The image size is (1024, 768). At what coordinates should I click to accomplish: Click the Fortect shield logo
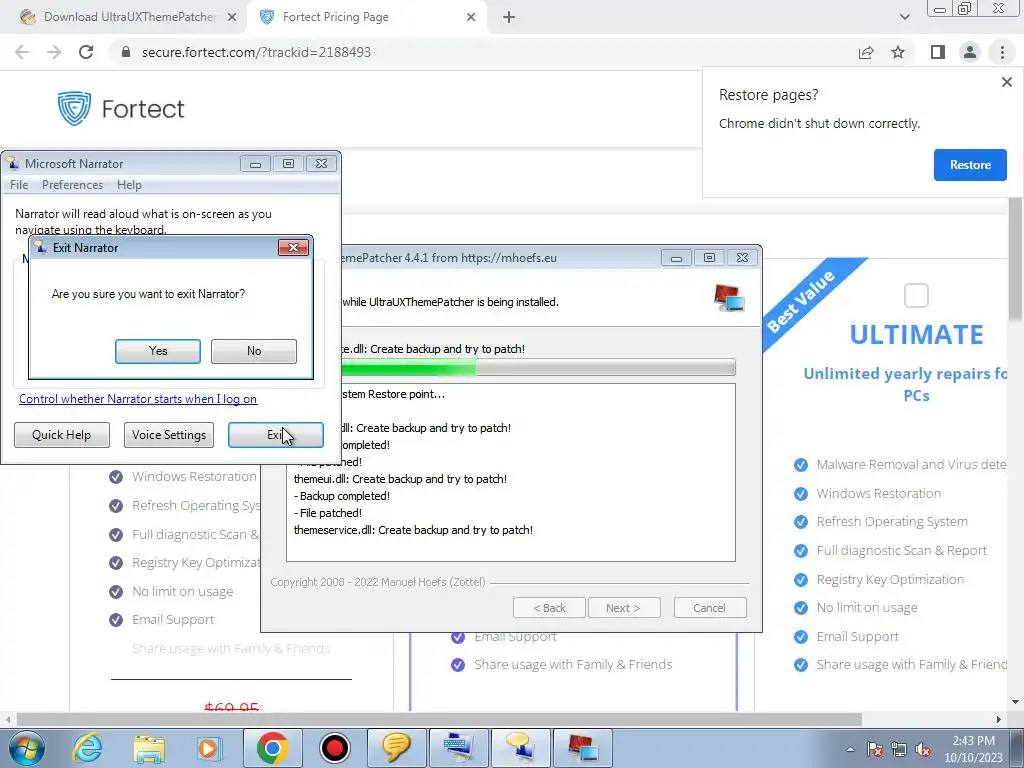pyautogui.click(x=74, y=108)
